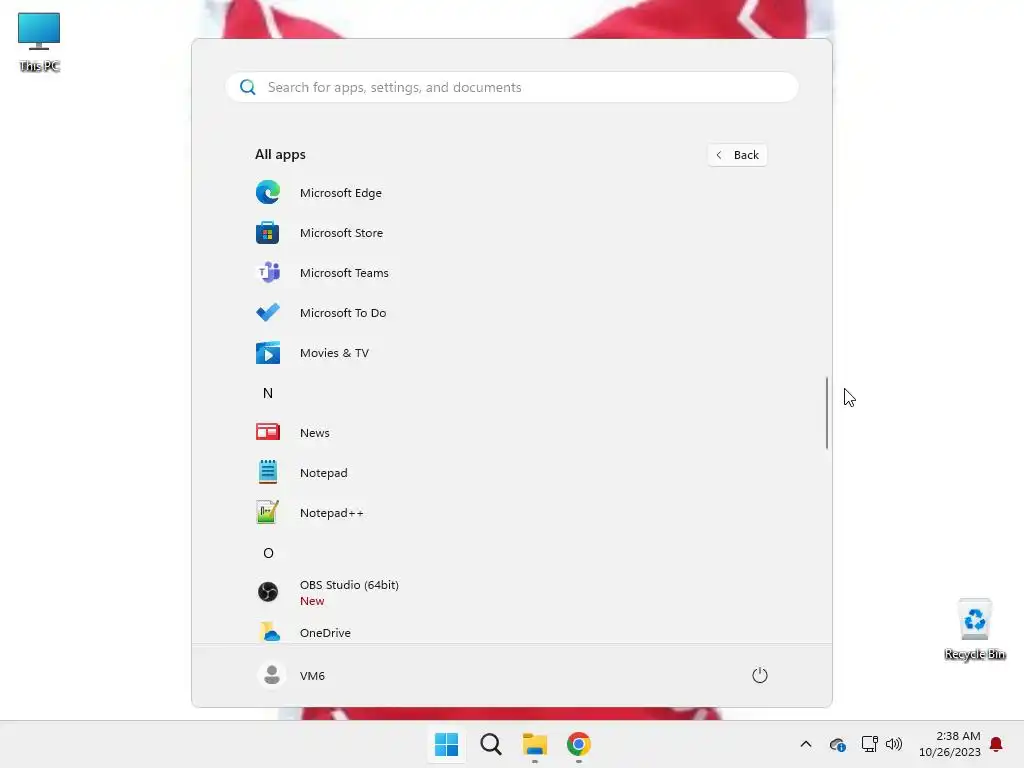Click the Microsoft Edge label
Viewport: 1024px width, 768px height.
tap(341, 193)
